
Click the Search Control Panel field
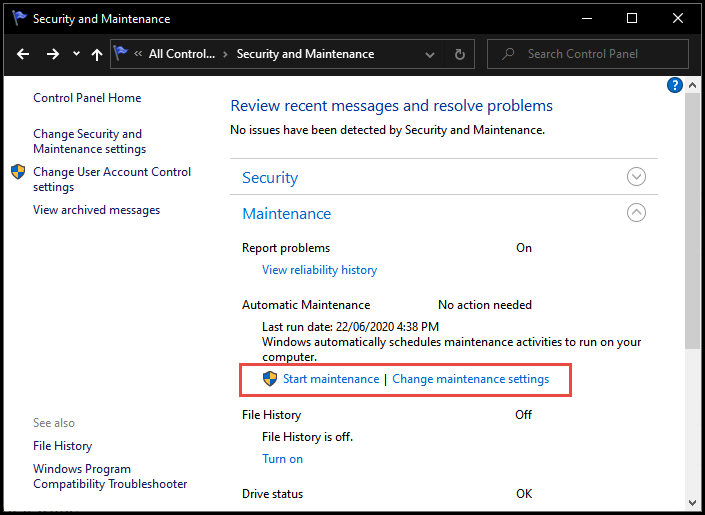pyautogui.click(x=588, y=54)
